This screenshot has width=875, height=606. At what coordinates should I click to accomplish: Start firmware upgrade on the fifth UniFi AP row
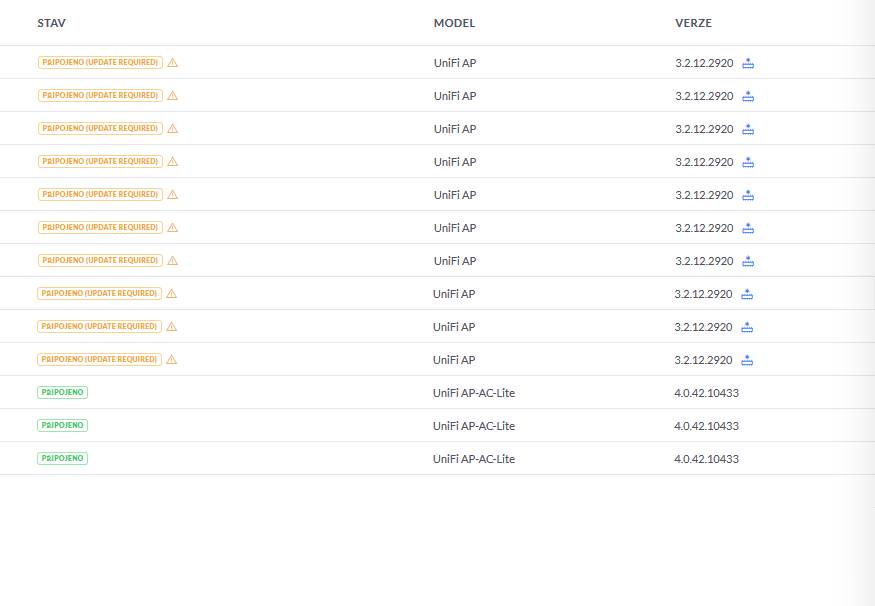point(748,195)
